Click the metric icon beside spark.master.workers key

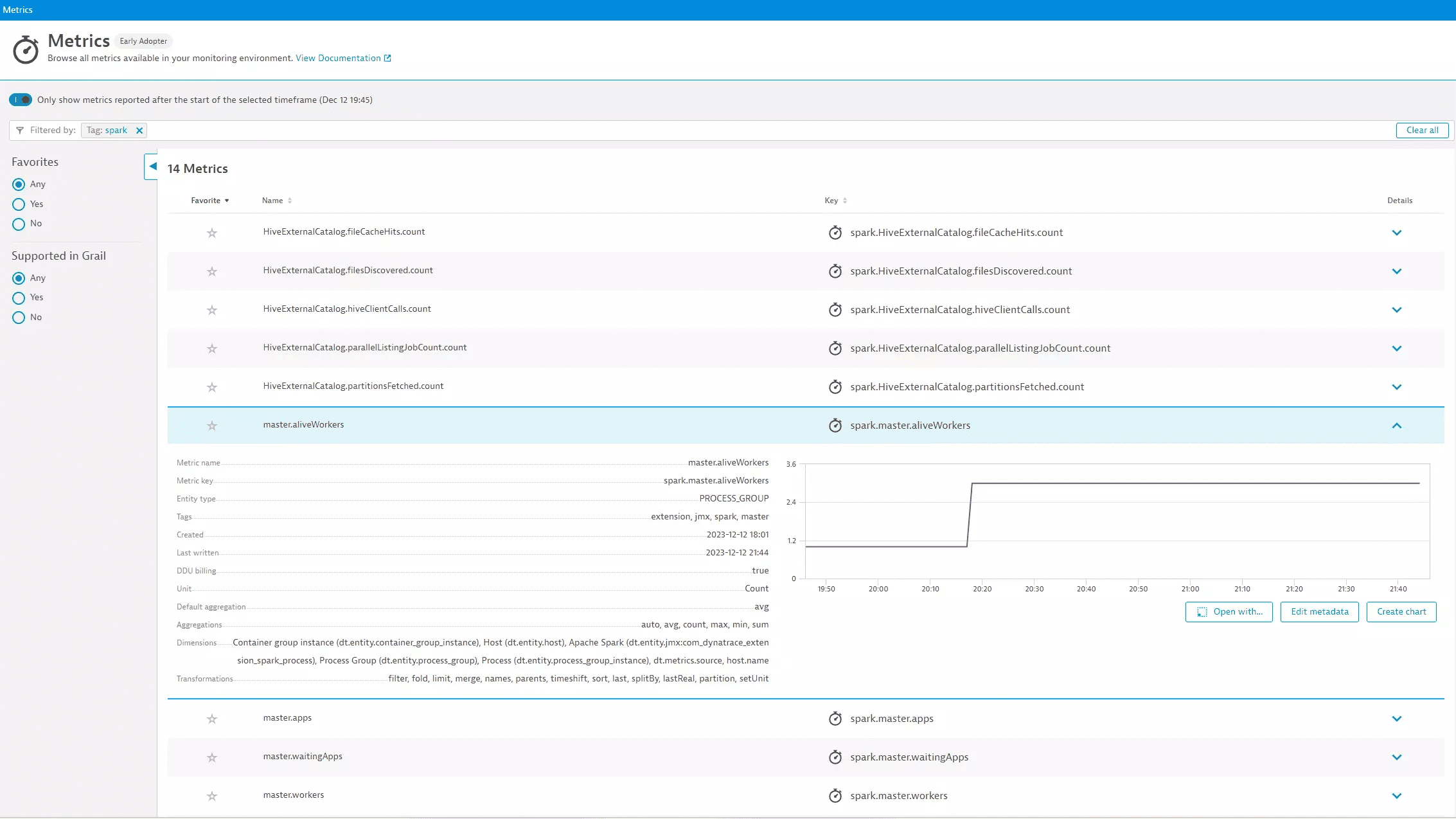pos(835,796)
